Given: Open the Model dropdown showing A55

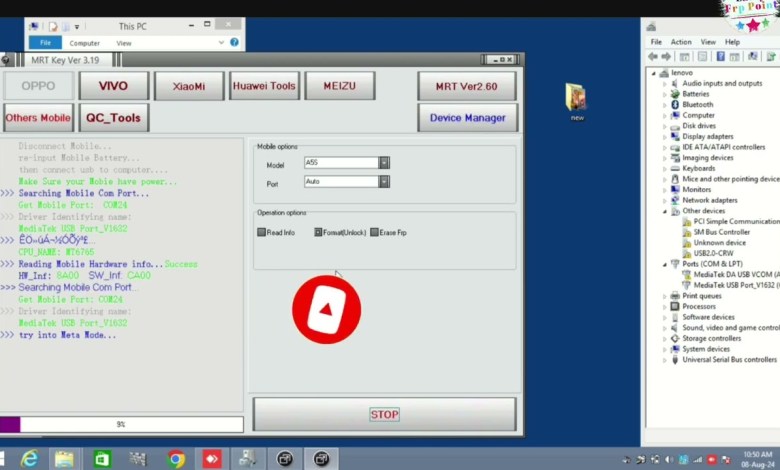Looking at the screenshot, I should coord(384,163).
